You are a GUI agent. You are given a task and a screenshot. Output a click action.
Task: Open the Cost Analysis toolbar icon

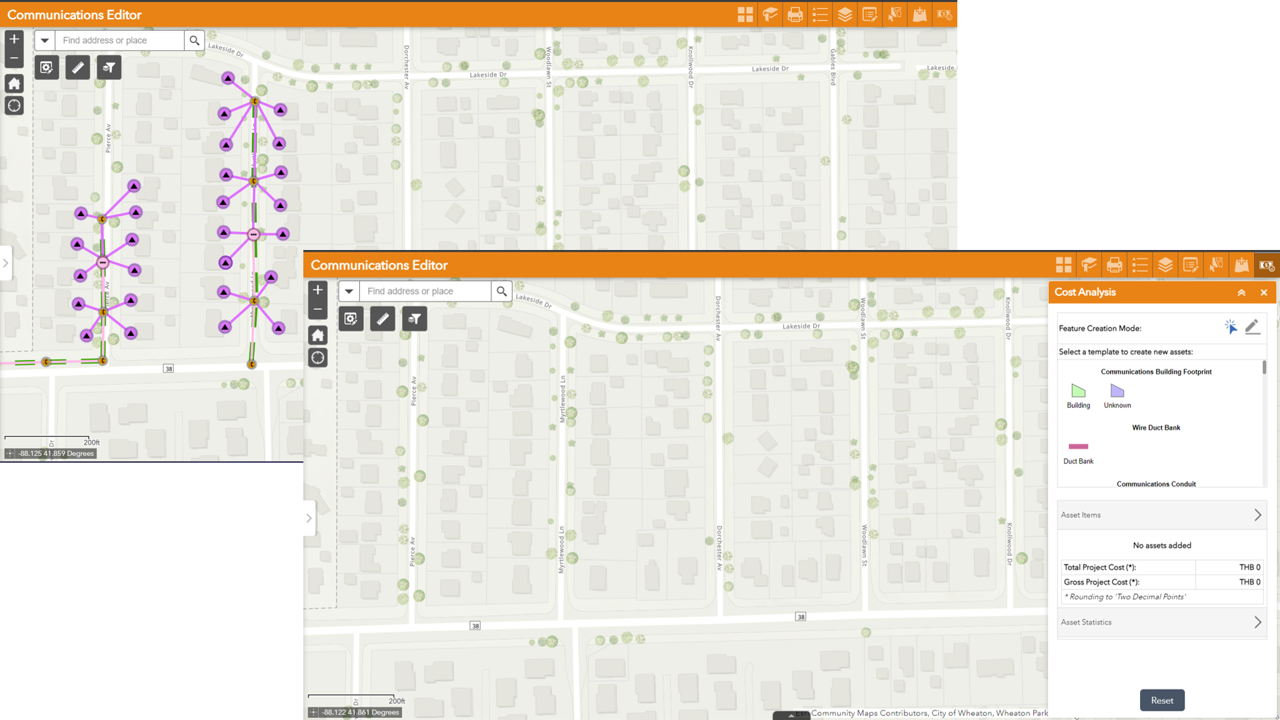click(x=1267, y=264)
